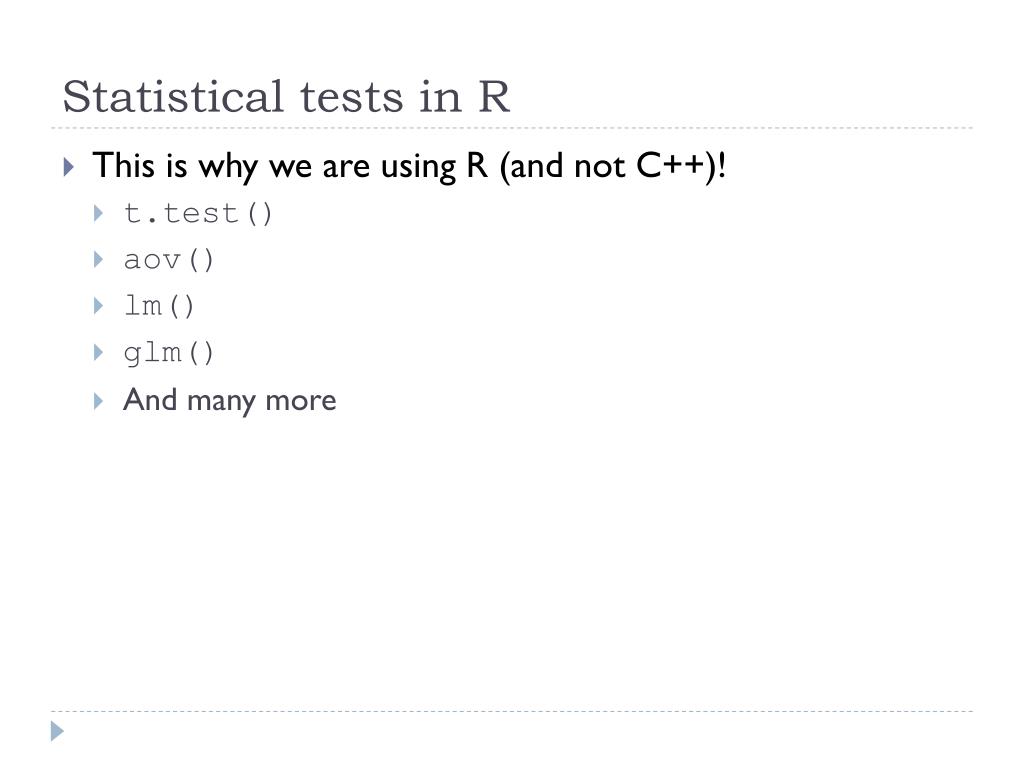Select the lm() code text

(x=159, y=306)
